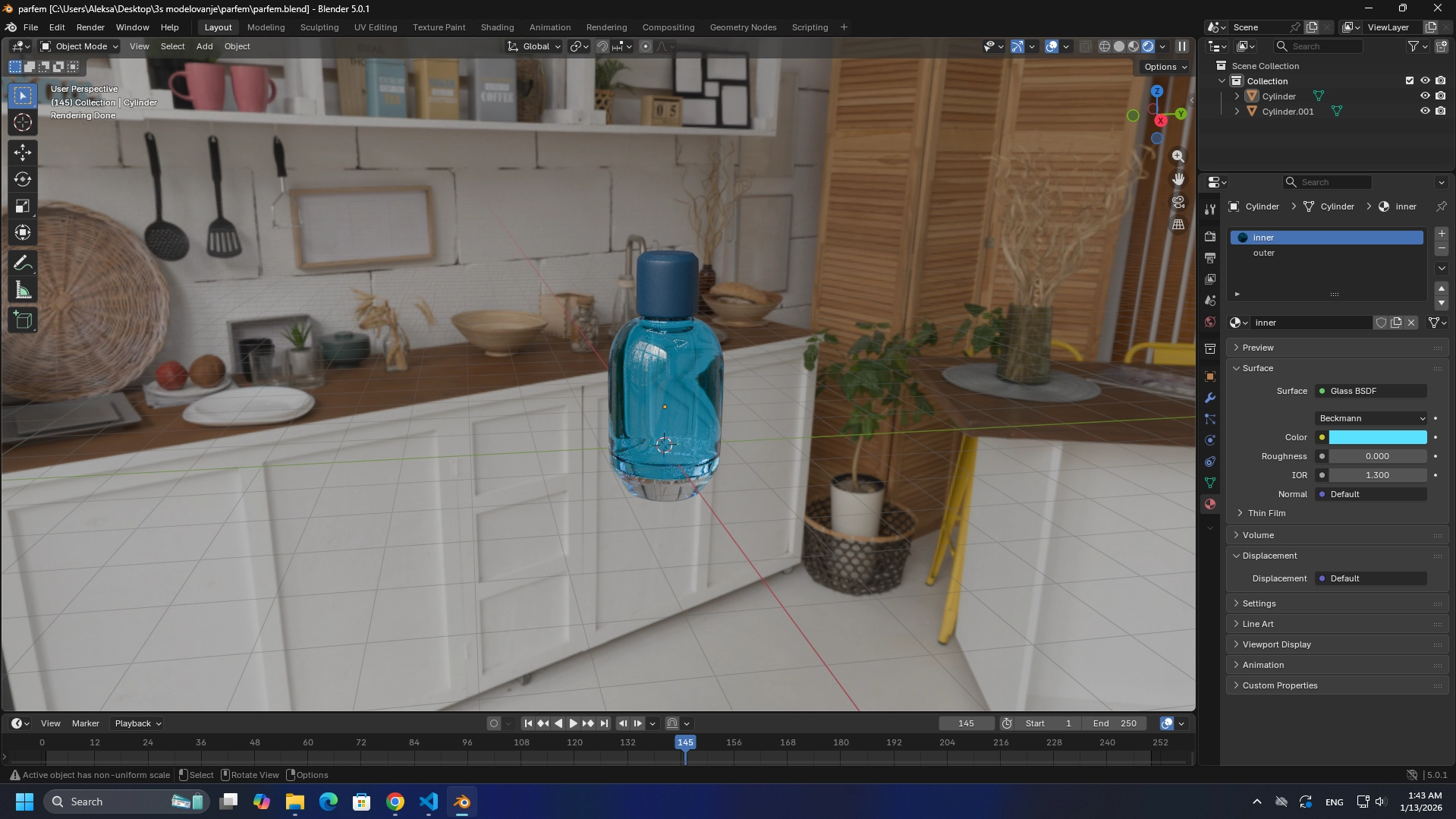Open the Render menu
Image resolution: width=1456 pixels, height=819 pixels.
tap(90, 27)
